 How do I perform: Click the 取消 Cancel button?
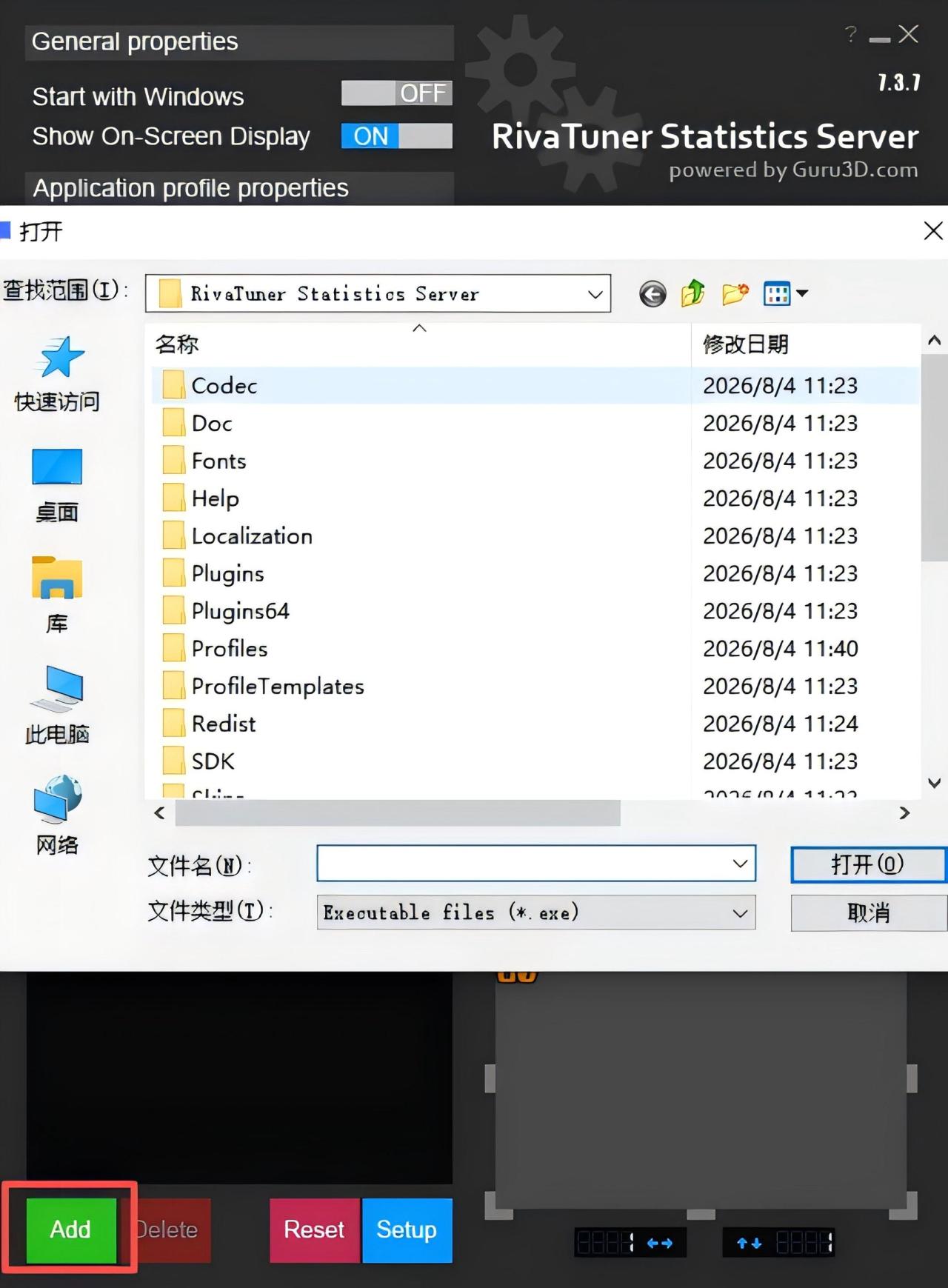[x=868, y=912]
